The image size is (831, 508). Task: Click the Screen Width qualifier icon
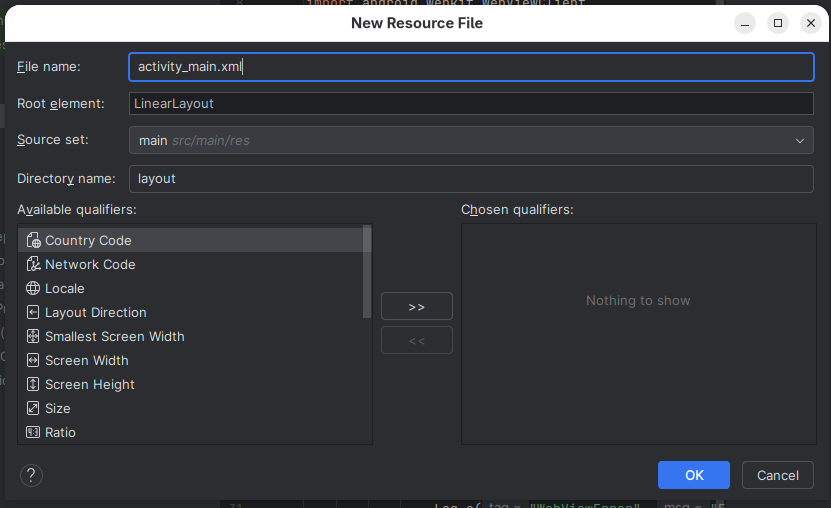tap(33, 360)
